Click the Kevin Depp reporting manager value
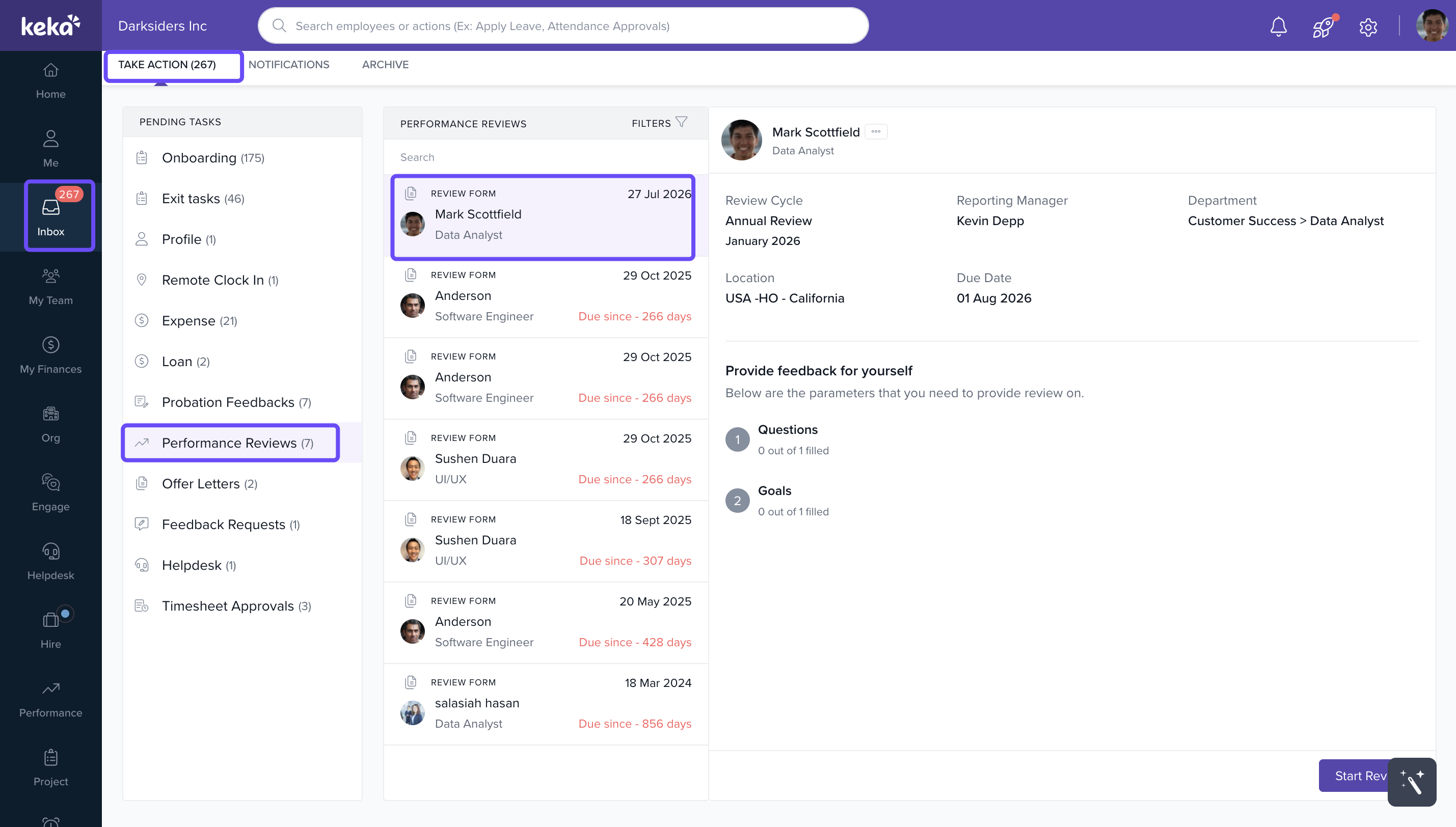Image resolution: width=1456 pixels, height=827 pixels. 990,220
